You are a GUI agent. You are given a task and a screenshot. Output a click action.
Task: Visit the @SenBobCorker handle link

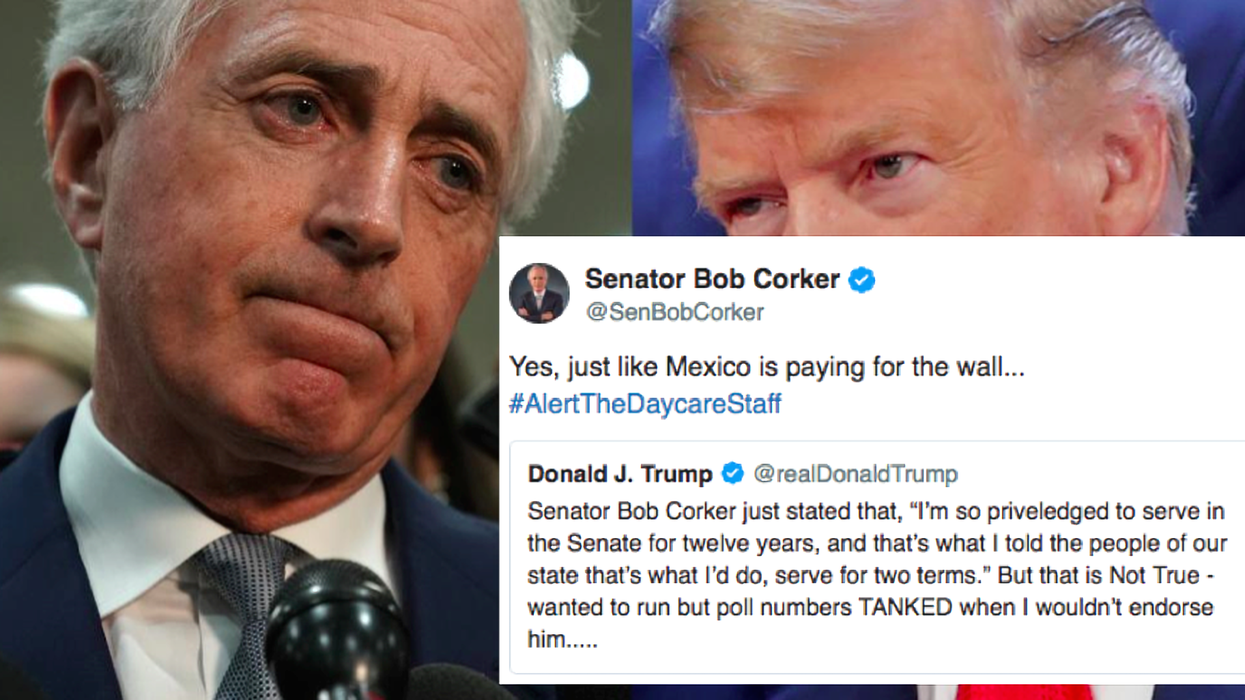(674, 312)
